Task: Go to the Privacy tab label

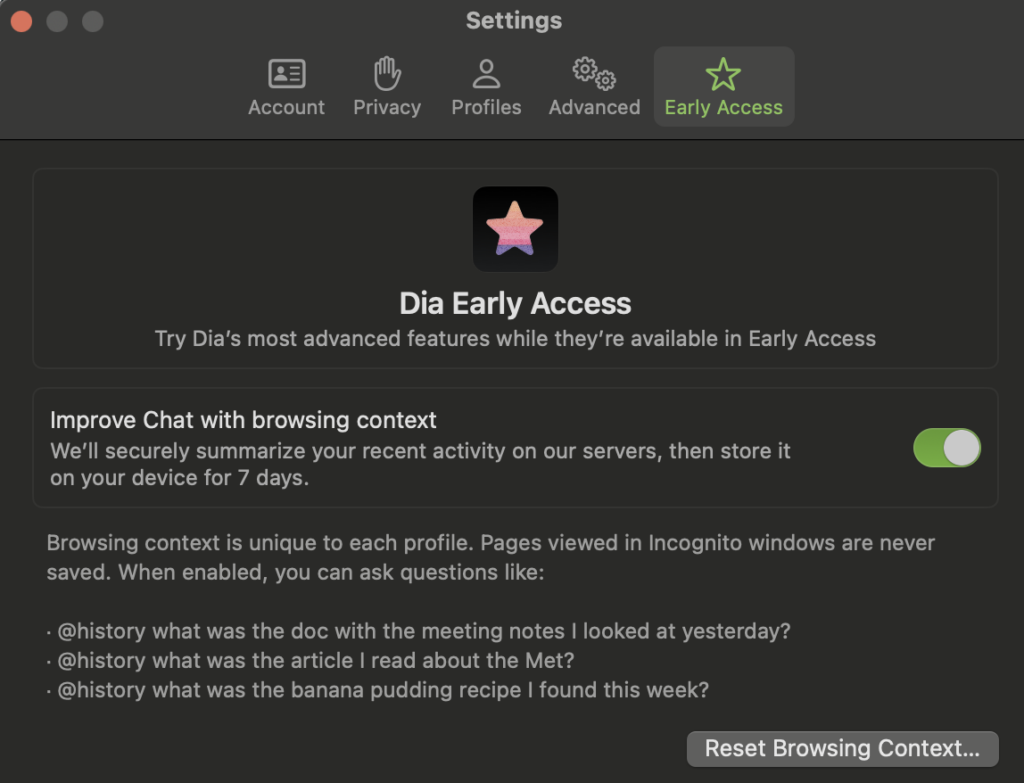Action: [387, 107]
